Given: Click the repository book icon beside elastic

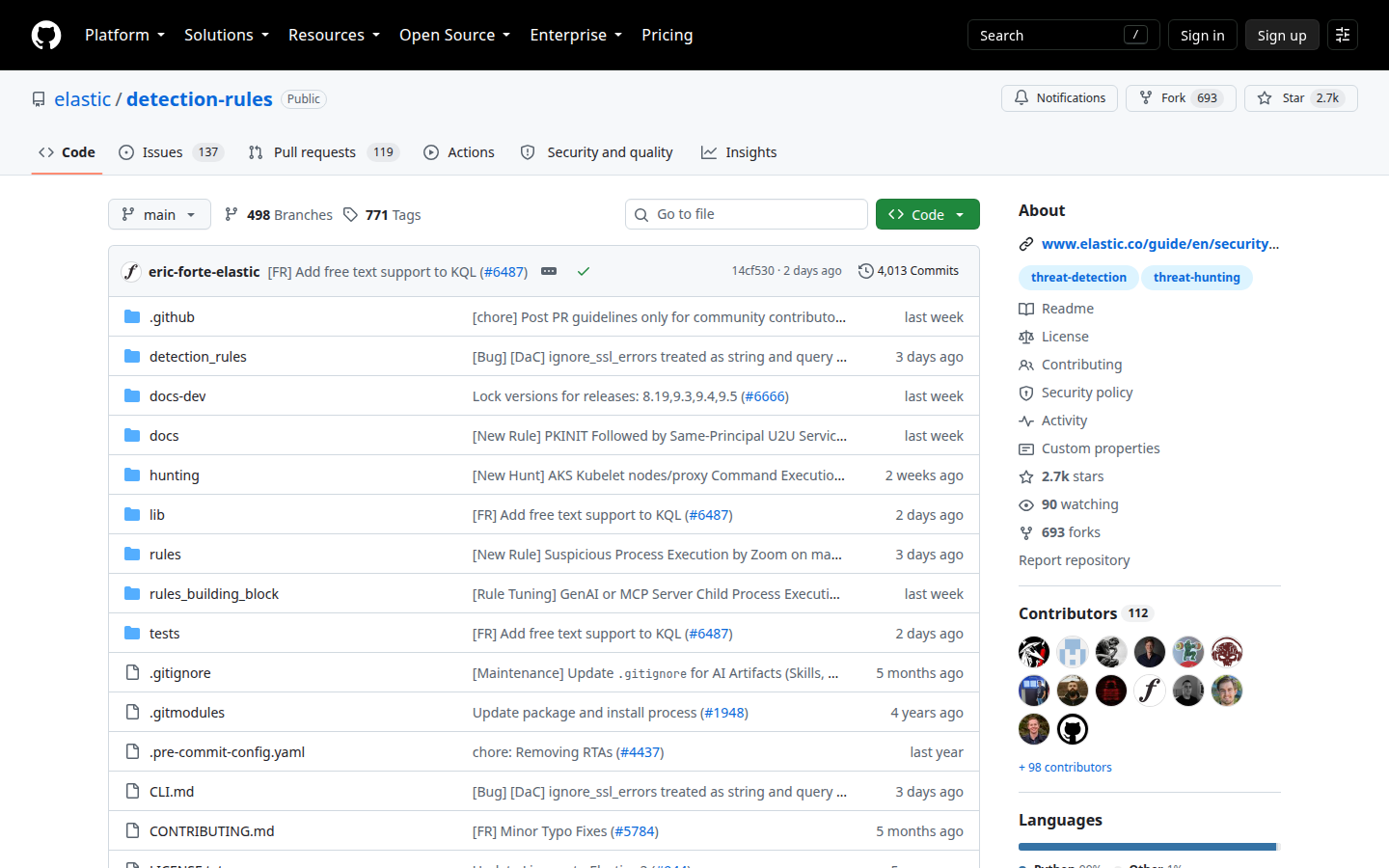Looking at the screenshot, I should pos(39,99).
